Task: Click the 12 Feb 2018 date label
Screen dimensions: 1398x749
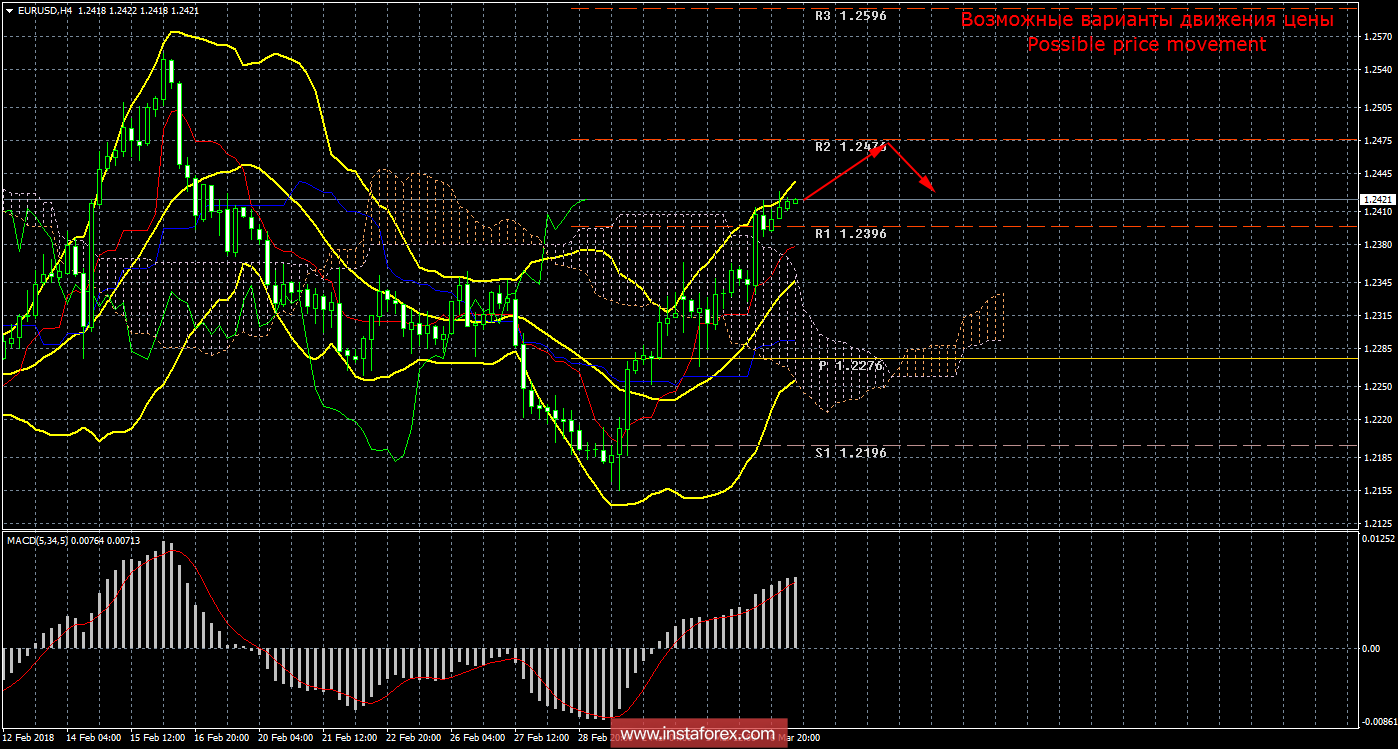Action: click(x=30, y=738)
